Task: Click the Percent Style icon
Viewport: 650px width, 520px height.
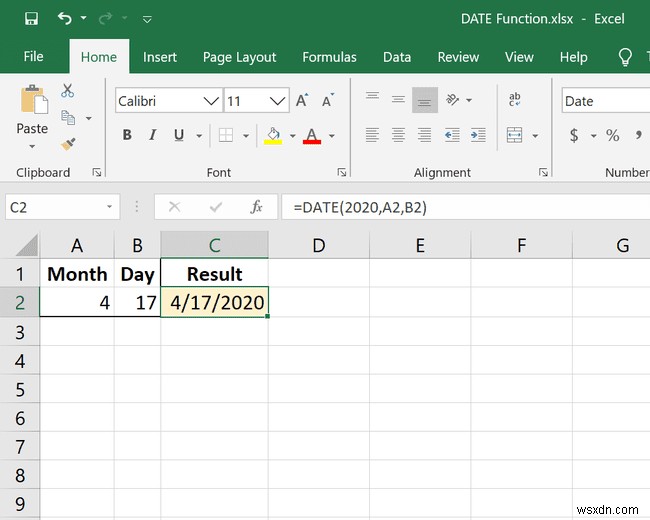Action: point(612,135)
